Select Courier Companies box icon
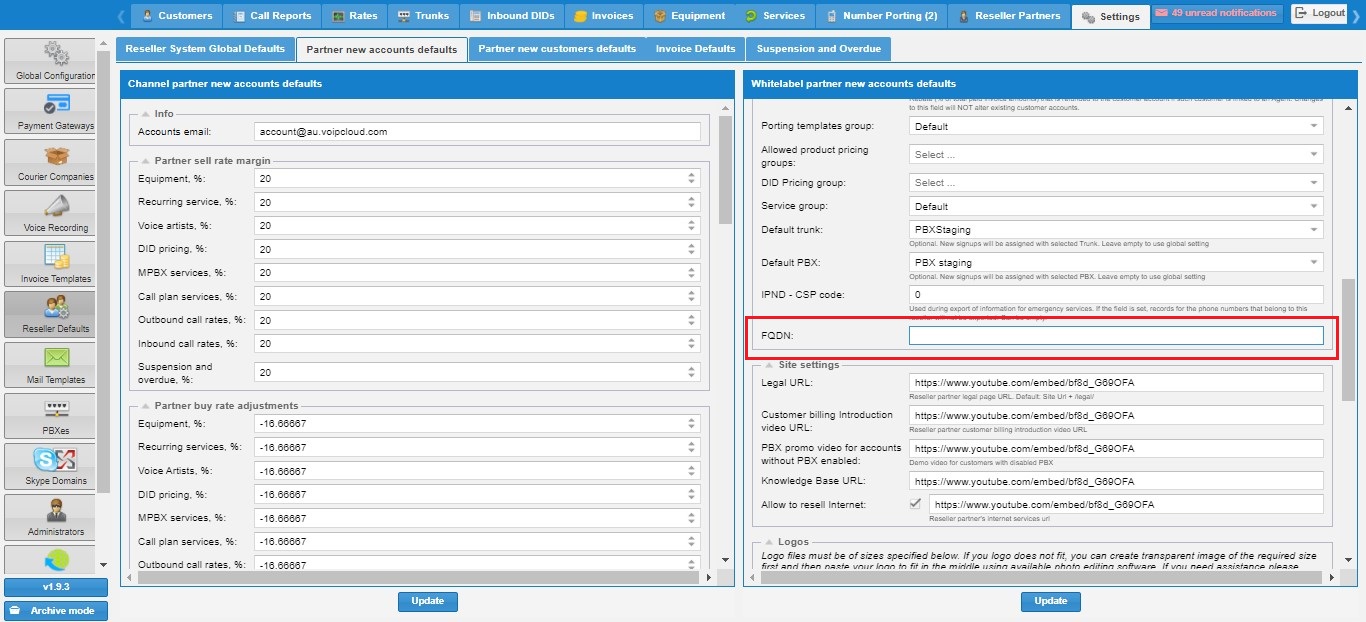This screenshot has height=622, width=1366. pos(56,156)
